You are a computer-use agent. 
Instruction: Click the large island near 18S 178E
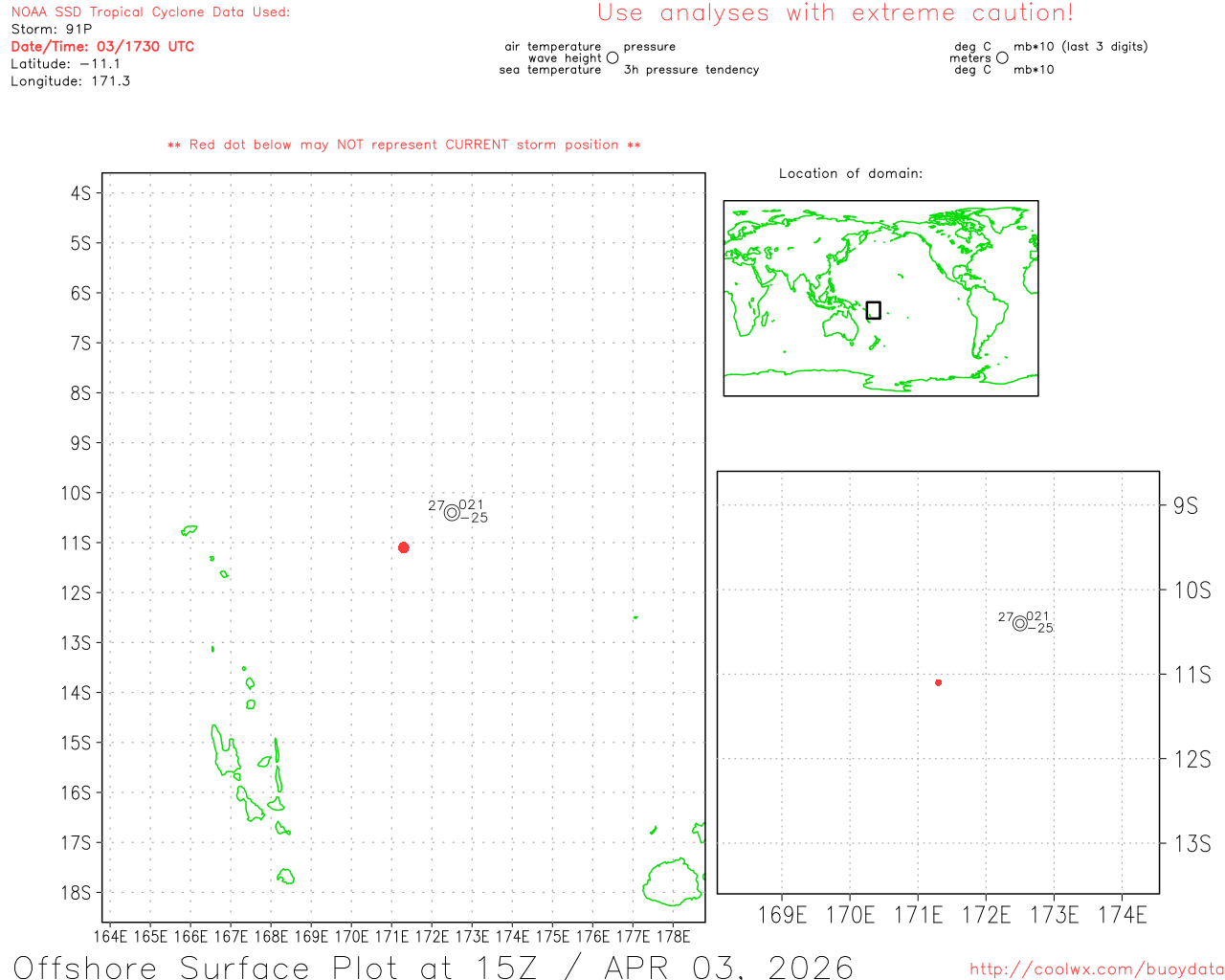(673, 882)
